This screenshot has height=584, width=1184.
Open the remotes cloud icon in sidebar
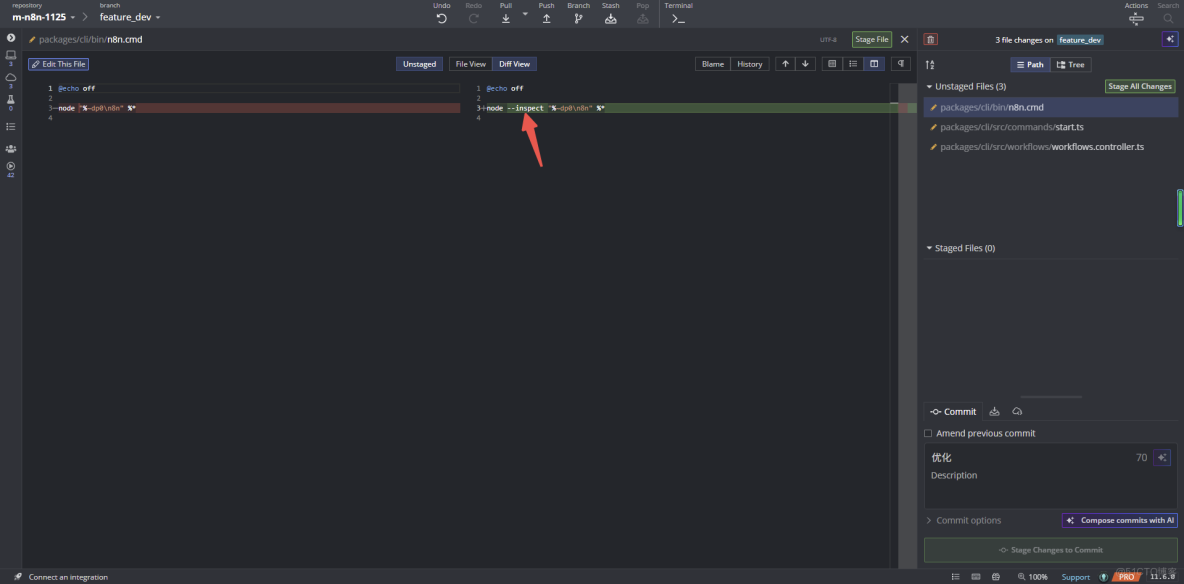pos(11,77)
